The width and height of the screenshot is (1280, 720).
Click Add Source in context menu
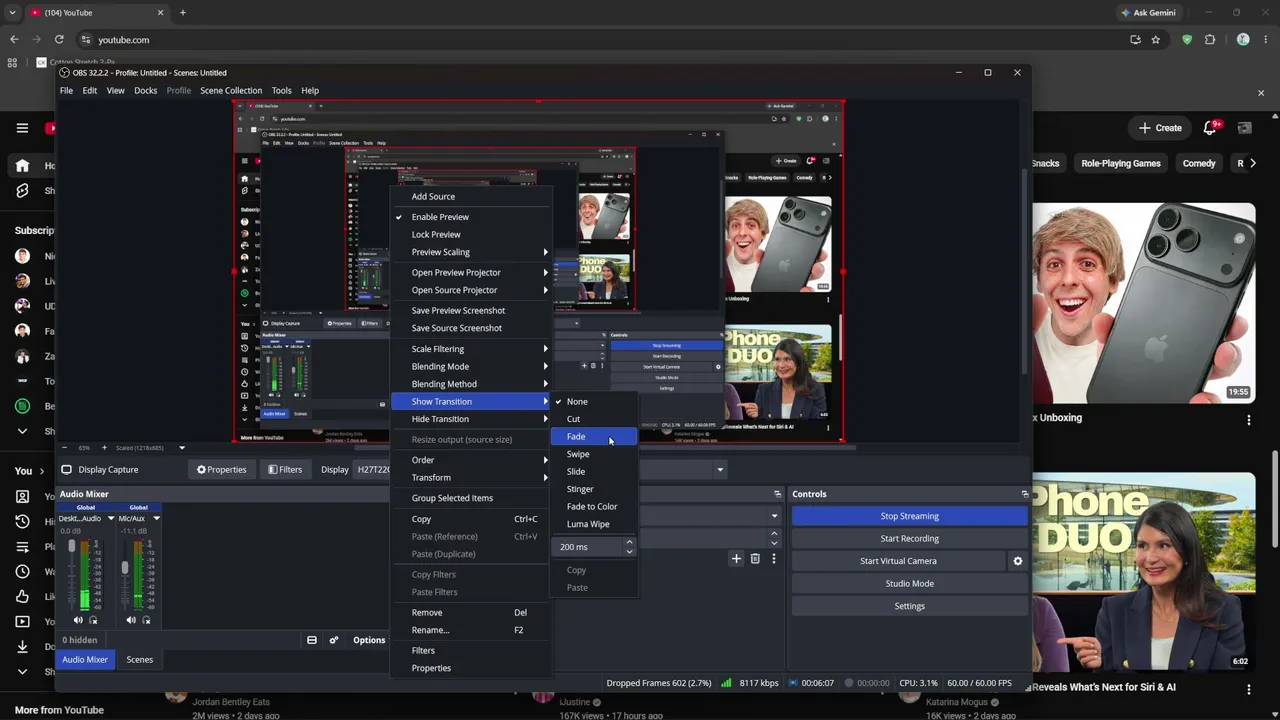[470, 197]
